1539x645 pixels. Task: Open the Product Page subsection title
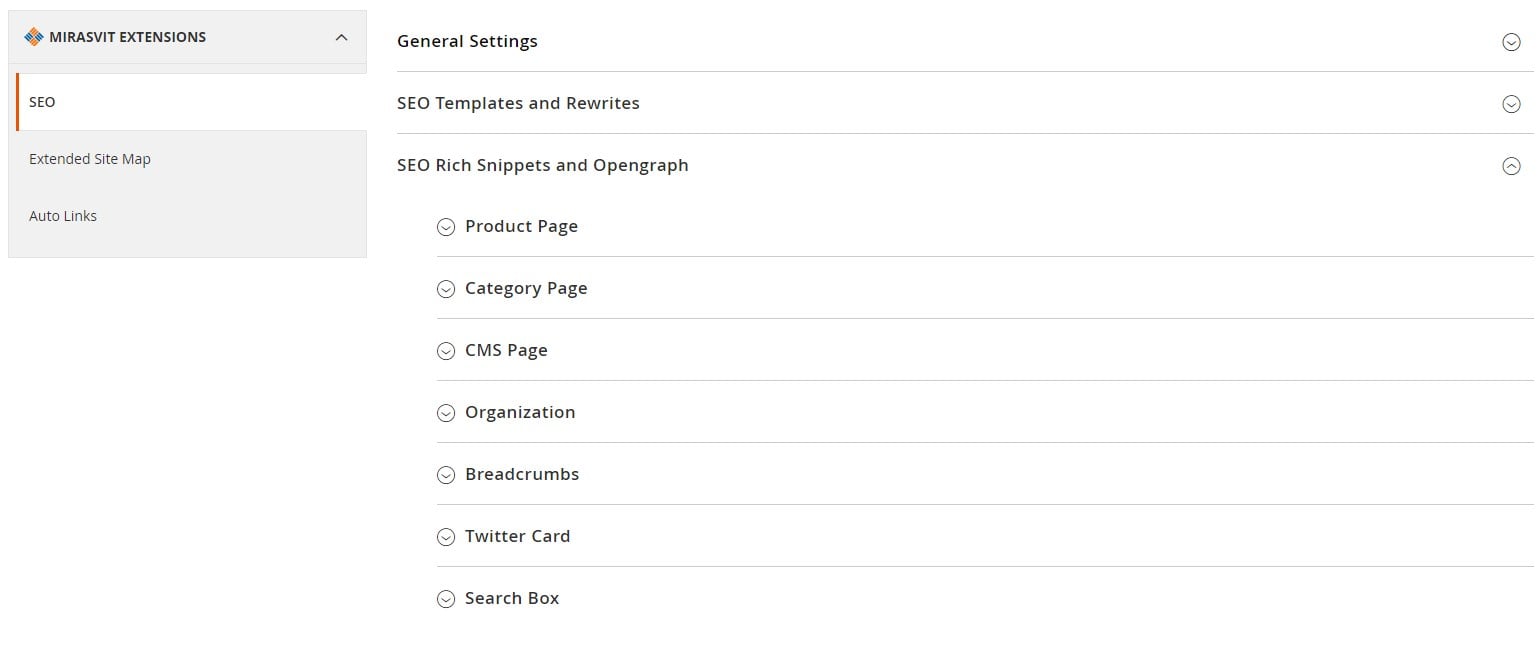(521, 226)
